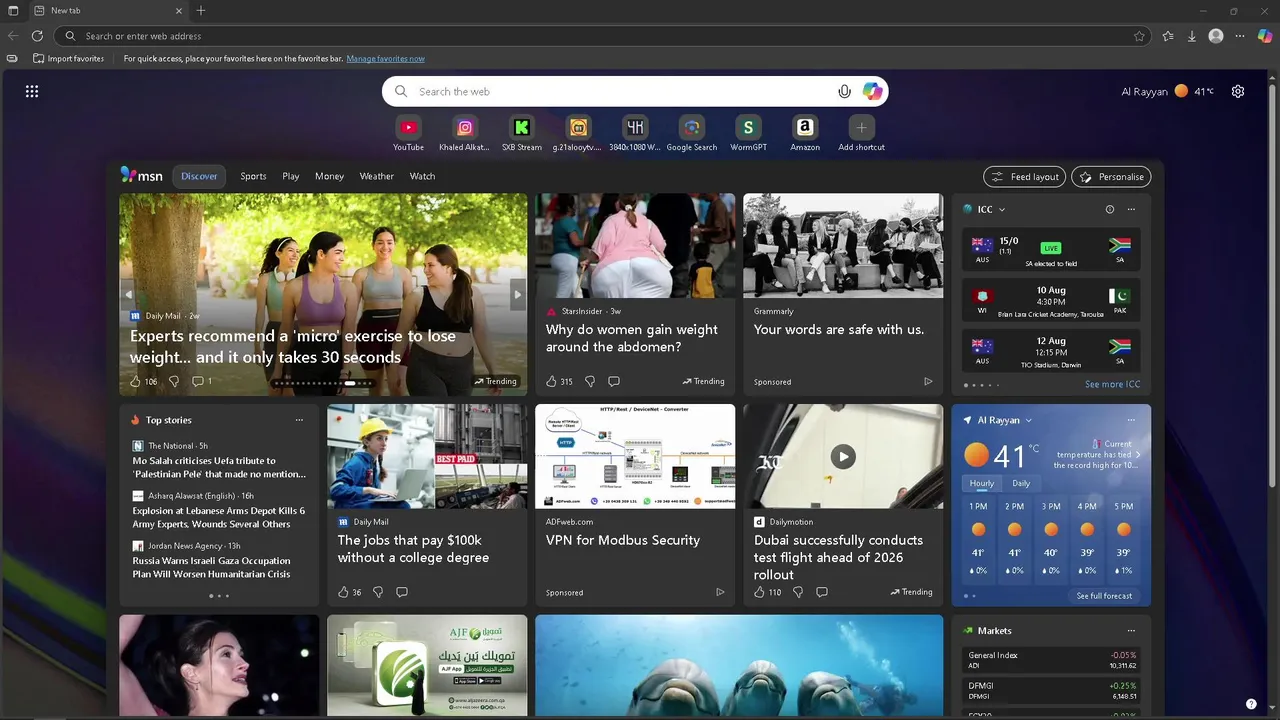Open the Copilot sidebar icon in toolbar
Image resolution: width=1280 pixels, height=720 pixels.
(x=1264, y=36)
